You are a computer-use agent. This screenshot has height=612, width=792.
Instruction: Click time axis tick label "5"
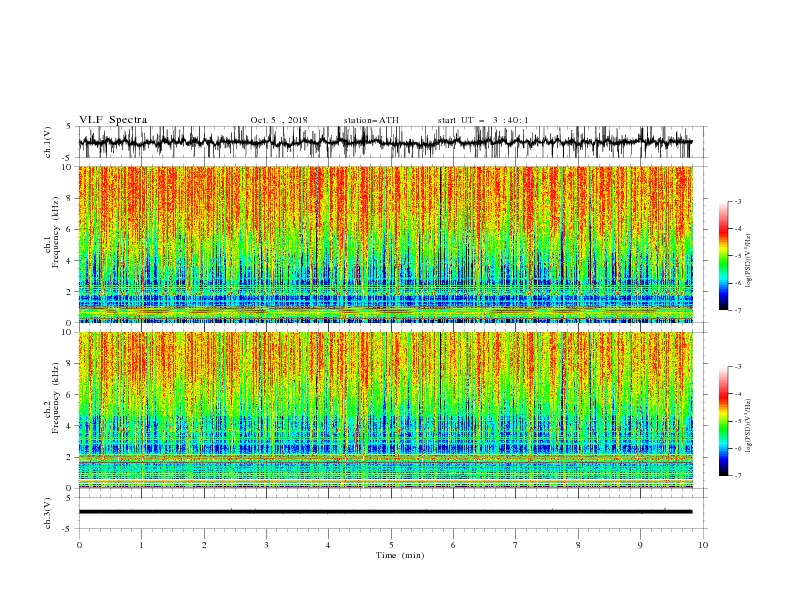(x=391, y=545)
